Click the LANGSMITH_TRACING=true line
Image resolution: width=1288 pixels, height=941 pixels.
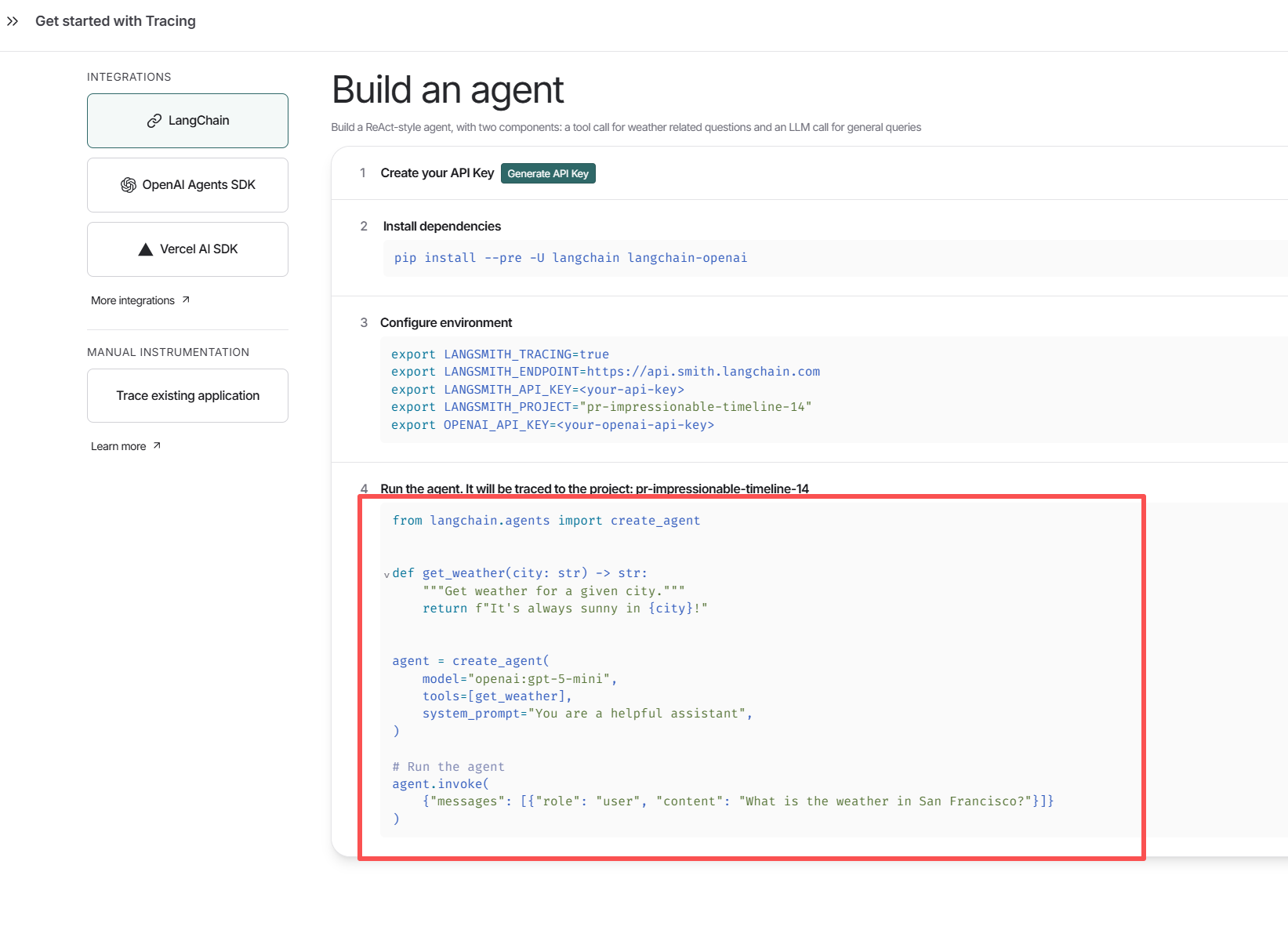point(500,354)
